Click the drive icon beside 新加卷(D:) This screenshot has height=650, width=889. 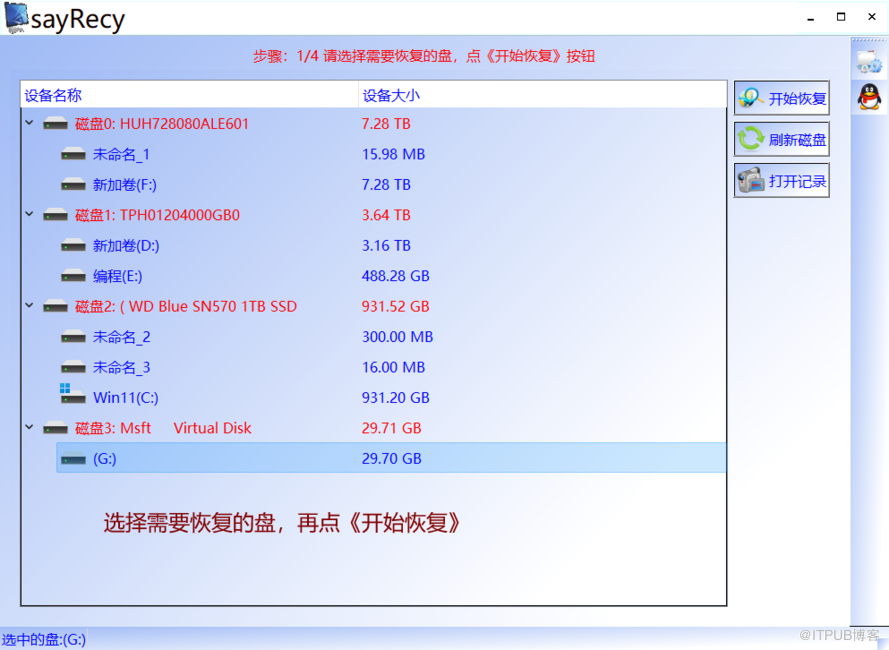click(74, 246)
